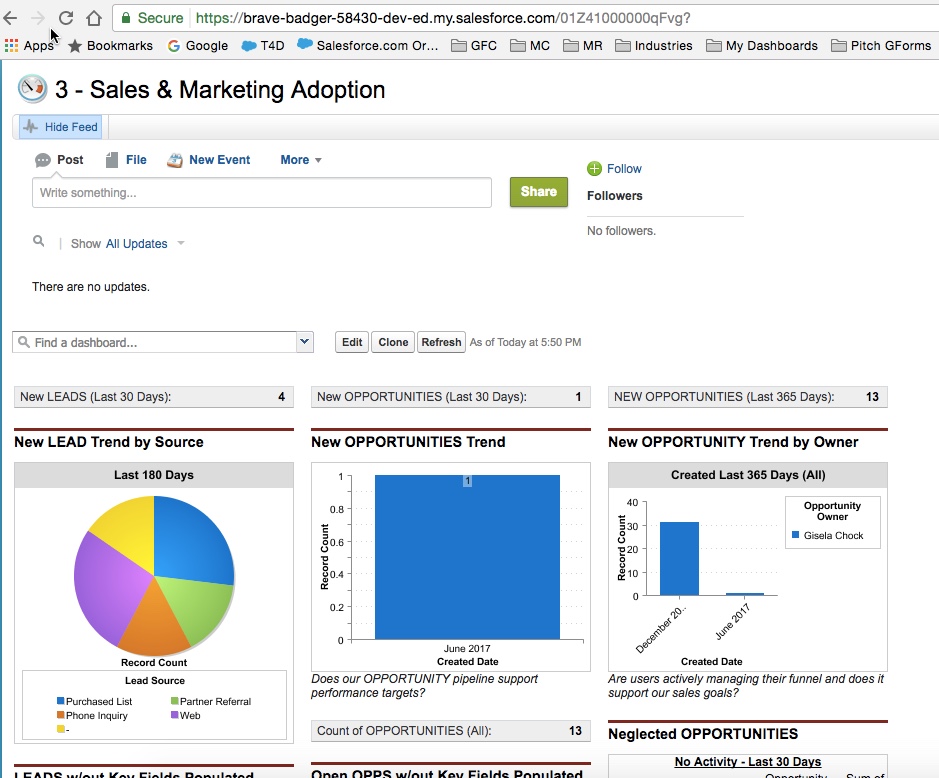This screenshot has width=939, height=778.
Task: Click the browser back arrow
Action: pos(11,18)
